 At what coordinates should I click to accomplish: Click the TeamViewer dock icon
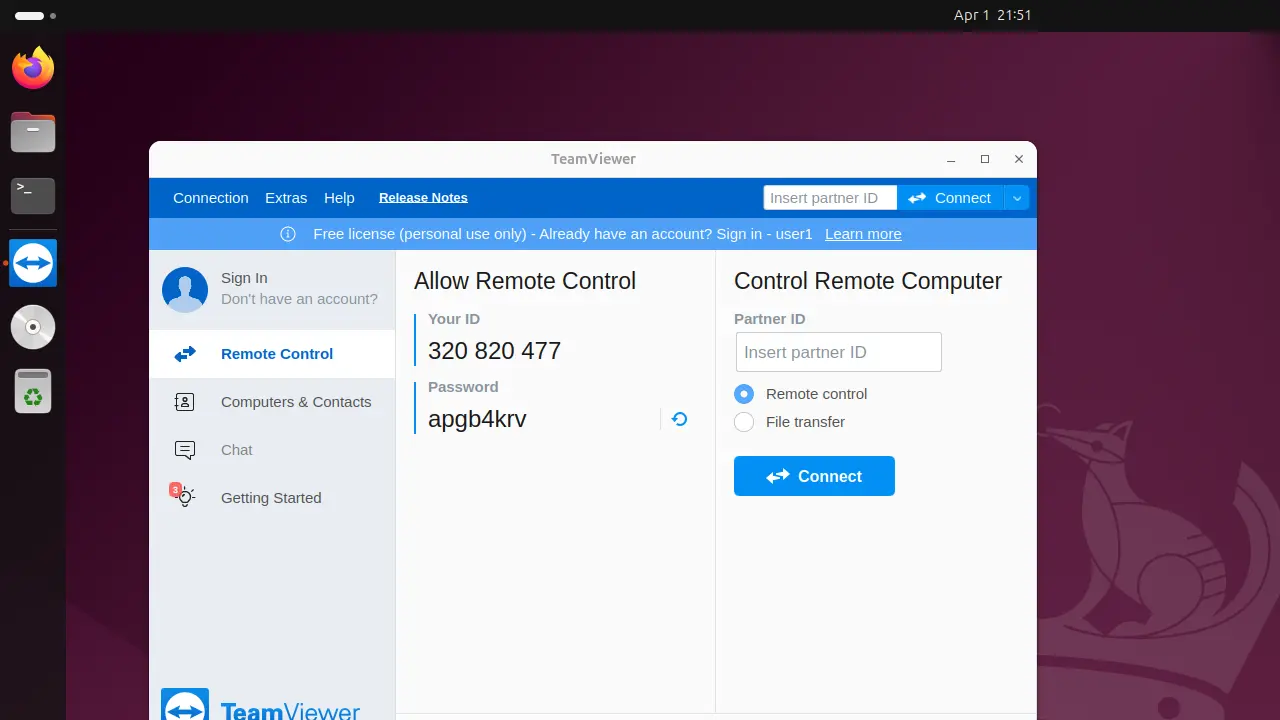point(33,263)
